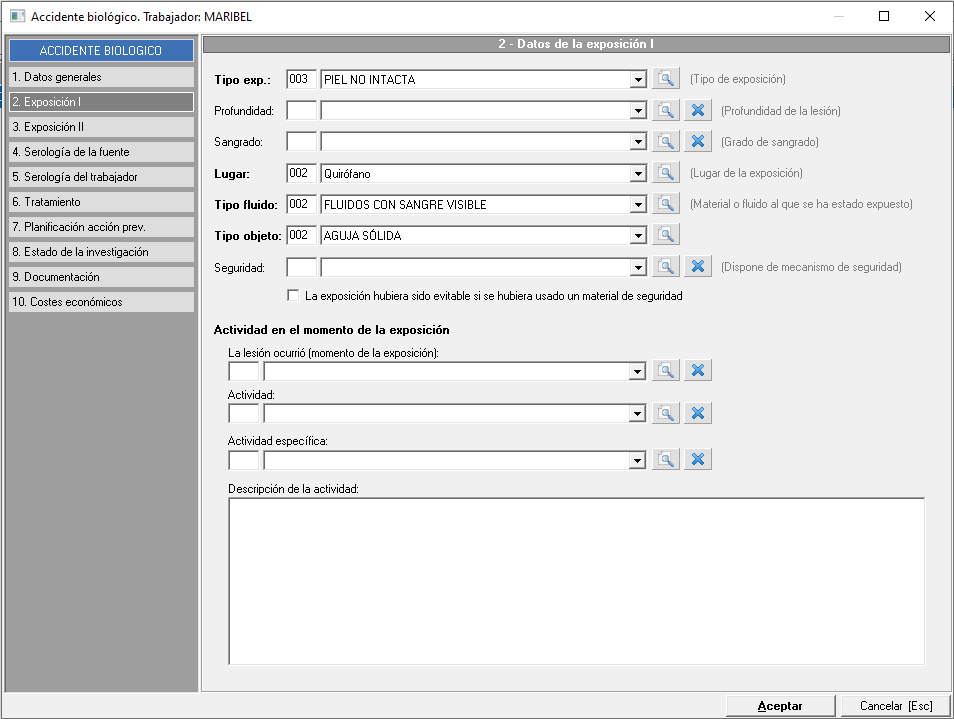Expand the Actividad dropdown arrow
The width and height of the screenshot is (954, 719).
click(x=638, y=415)
